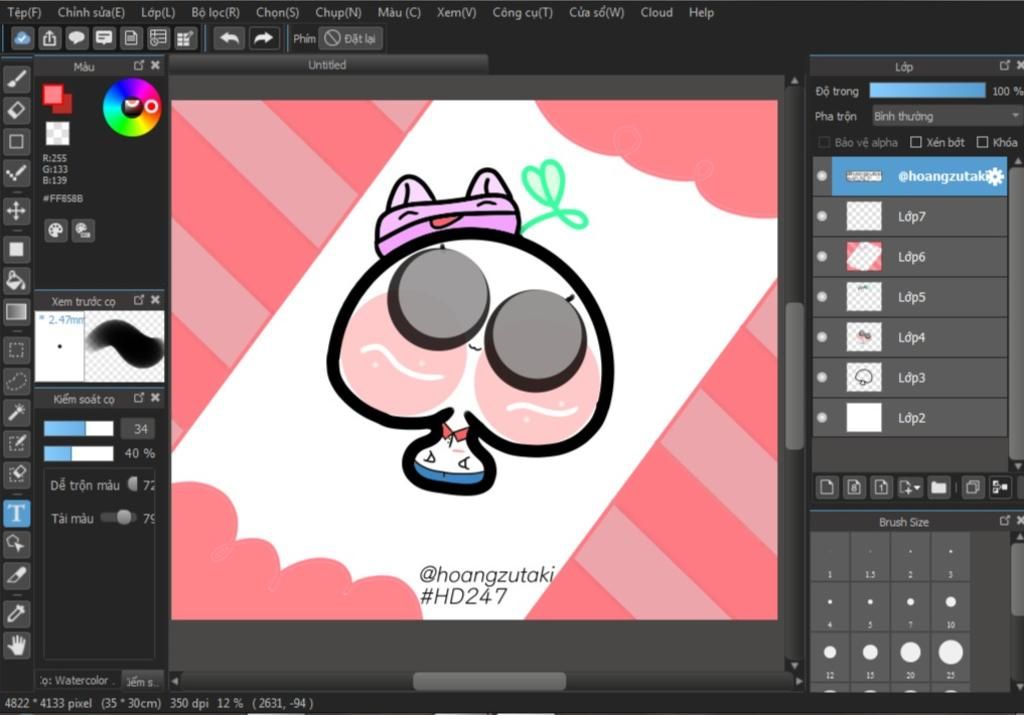Click the brush size slider at 34
This screenshot has height=715, width=1024.
(78, 428)
